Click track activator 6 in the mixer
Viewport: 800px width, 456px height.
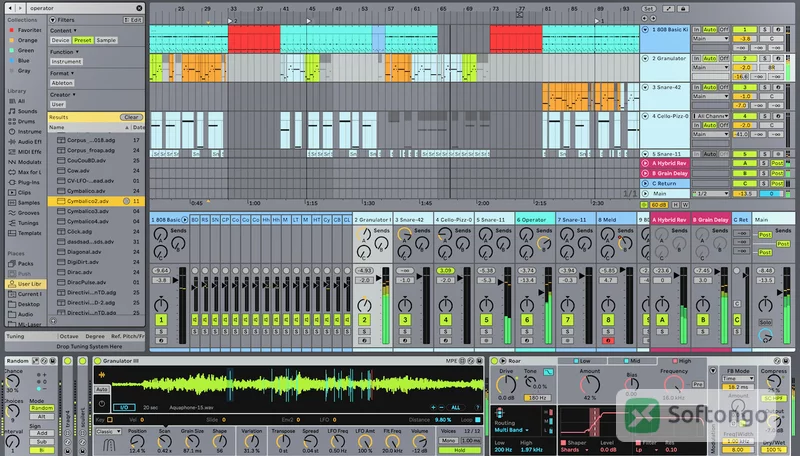527,320
